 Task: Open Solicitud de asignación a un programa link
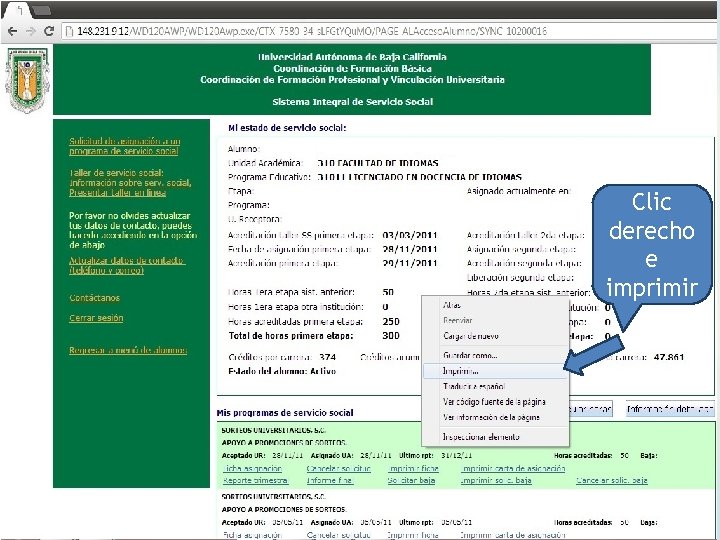[124, 146]
